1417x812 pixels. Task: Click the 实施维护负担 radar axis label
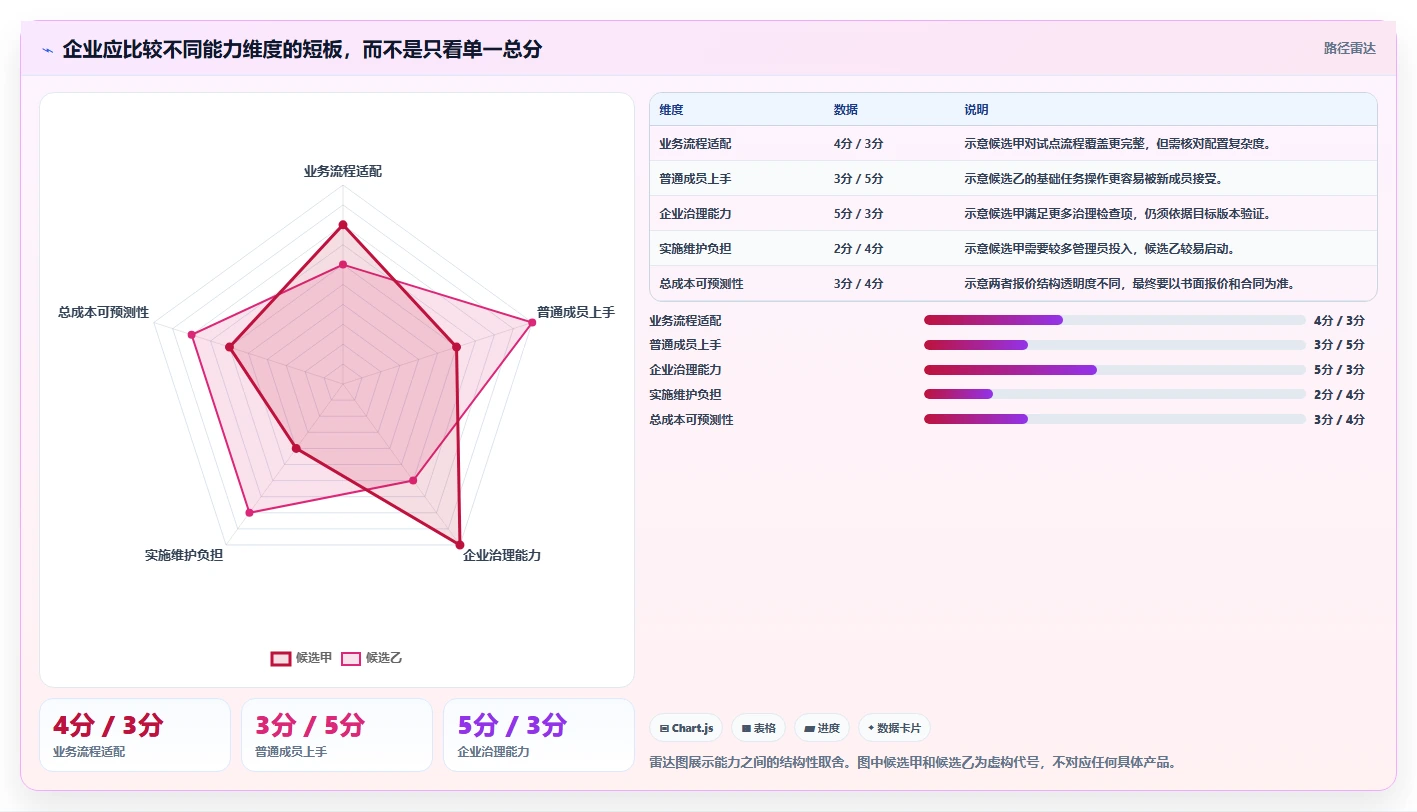[x=184, y=555]
